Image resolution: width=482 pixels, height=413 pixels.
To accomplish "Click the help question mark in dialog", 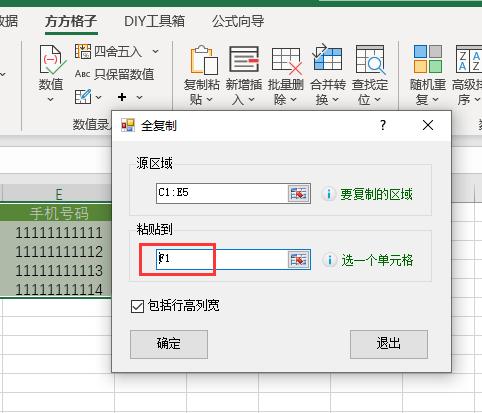I will pos(383,125).
